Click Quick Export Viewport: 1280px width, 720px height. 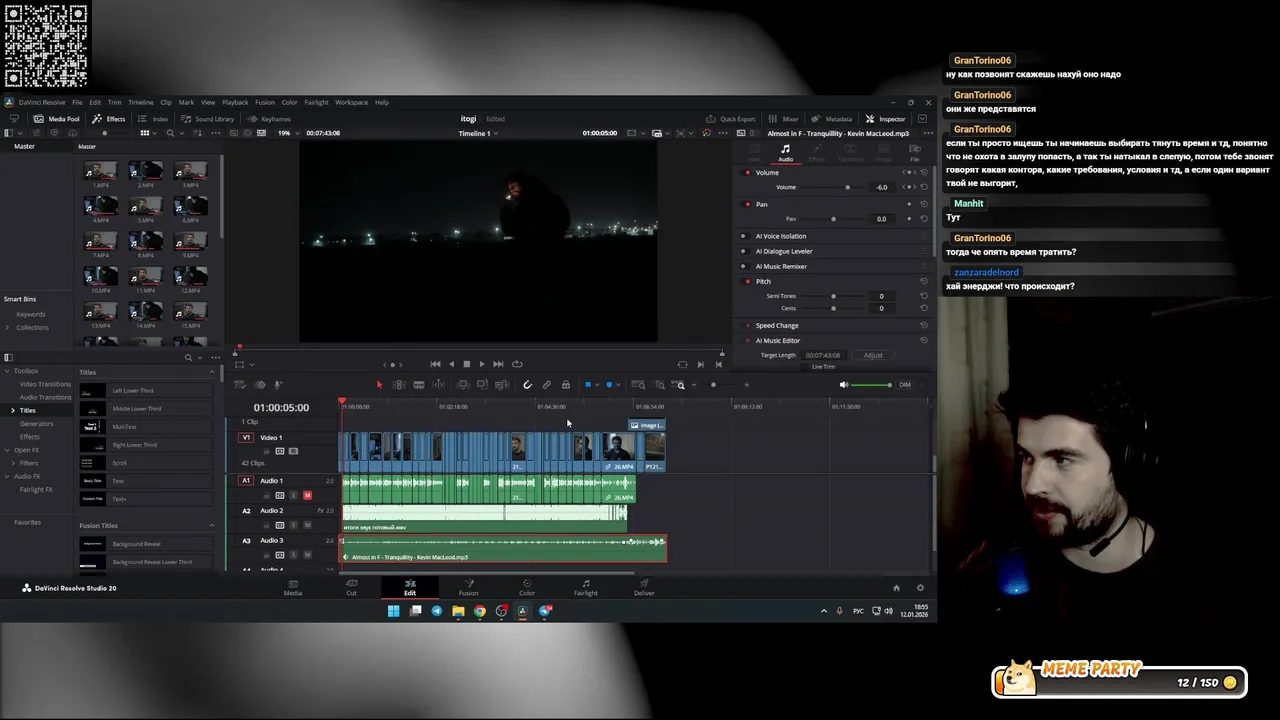(731, 119)
